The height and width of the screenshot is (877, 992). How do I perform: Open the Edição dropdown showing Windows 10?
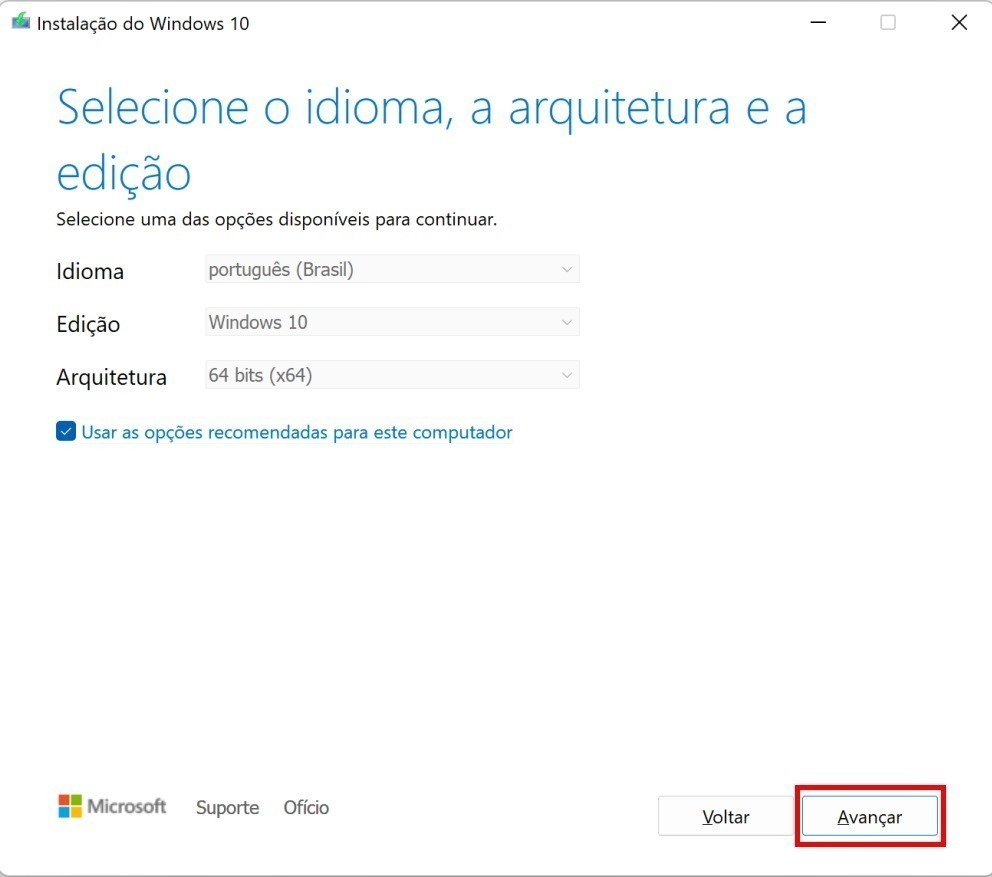391,322
